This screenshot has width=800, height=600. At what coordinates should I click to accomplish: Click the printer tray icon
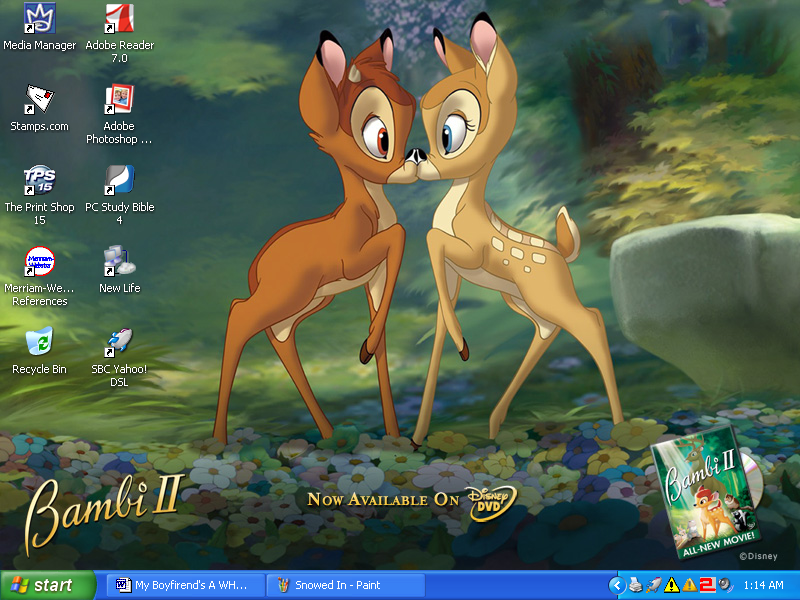(635, 585)
